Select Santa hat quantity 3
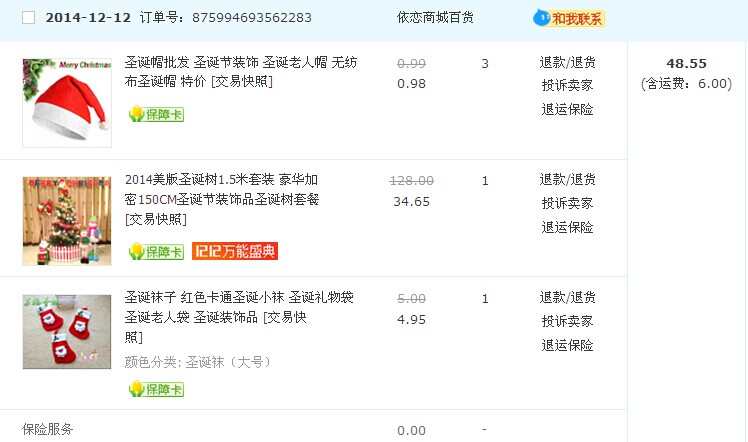Screen dimensions: 748x442 [485, 63]
